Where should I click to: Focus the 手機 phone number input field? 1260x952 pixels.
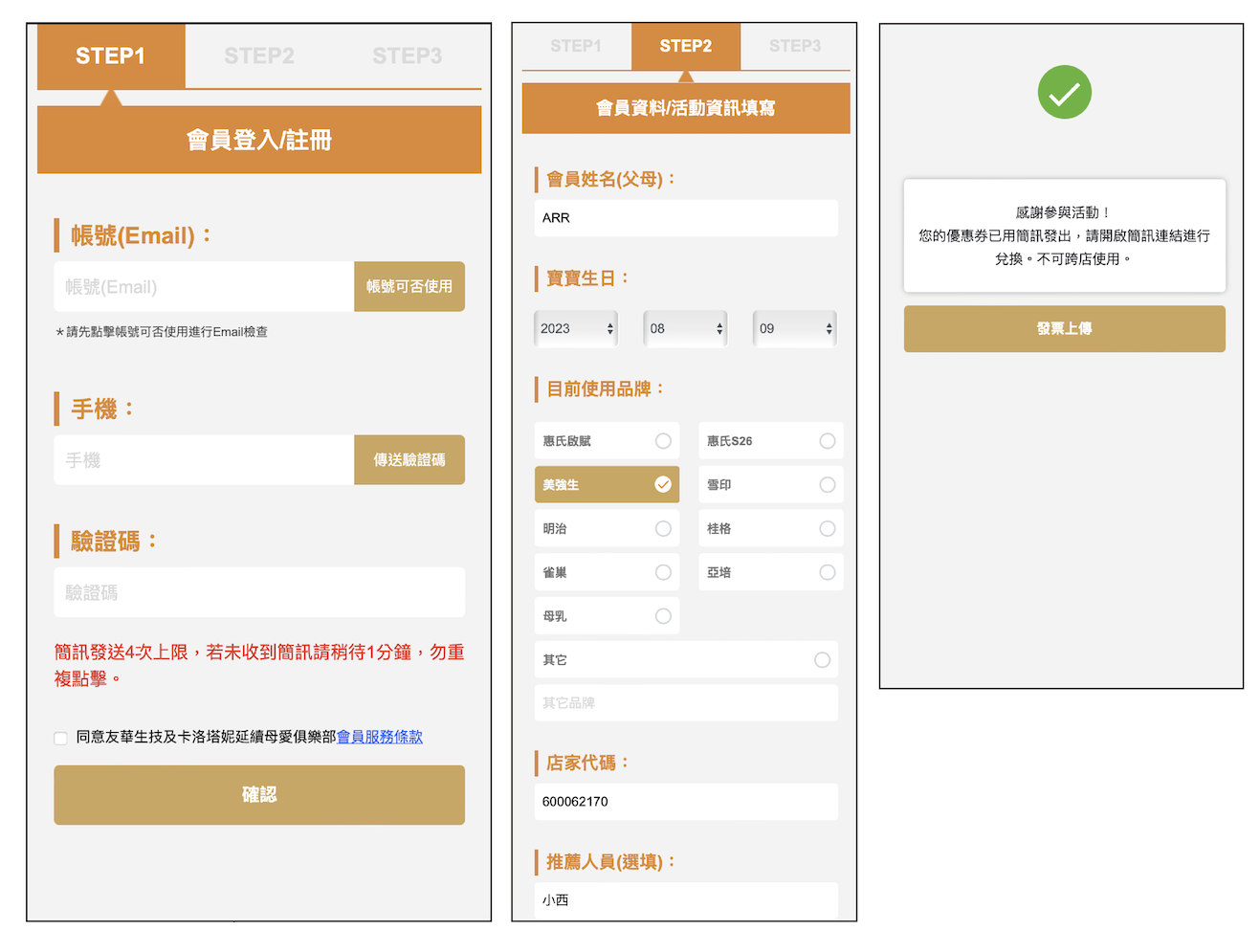point(204,460)
